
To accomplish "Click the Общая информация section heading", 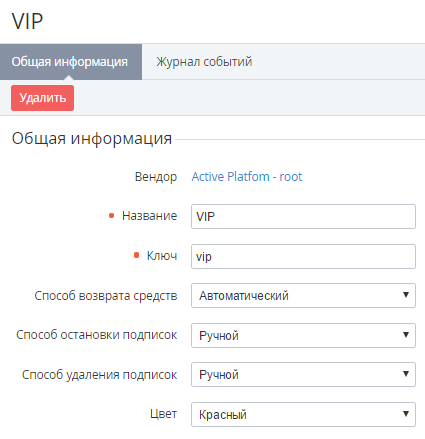I will coord(92,138).
